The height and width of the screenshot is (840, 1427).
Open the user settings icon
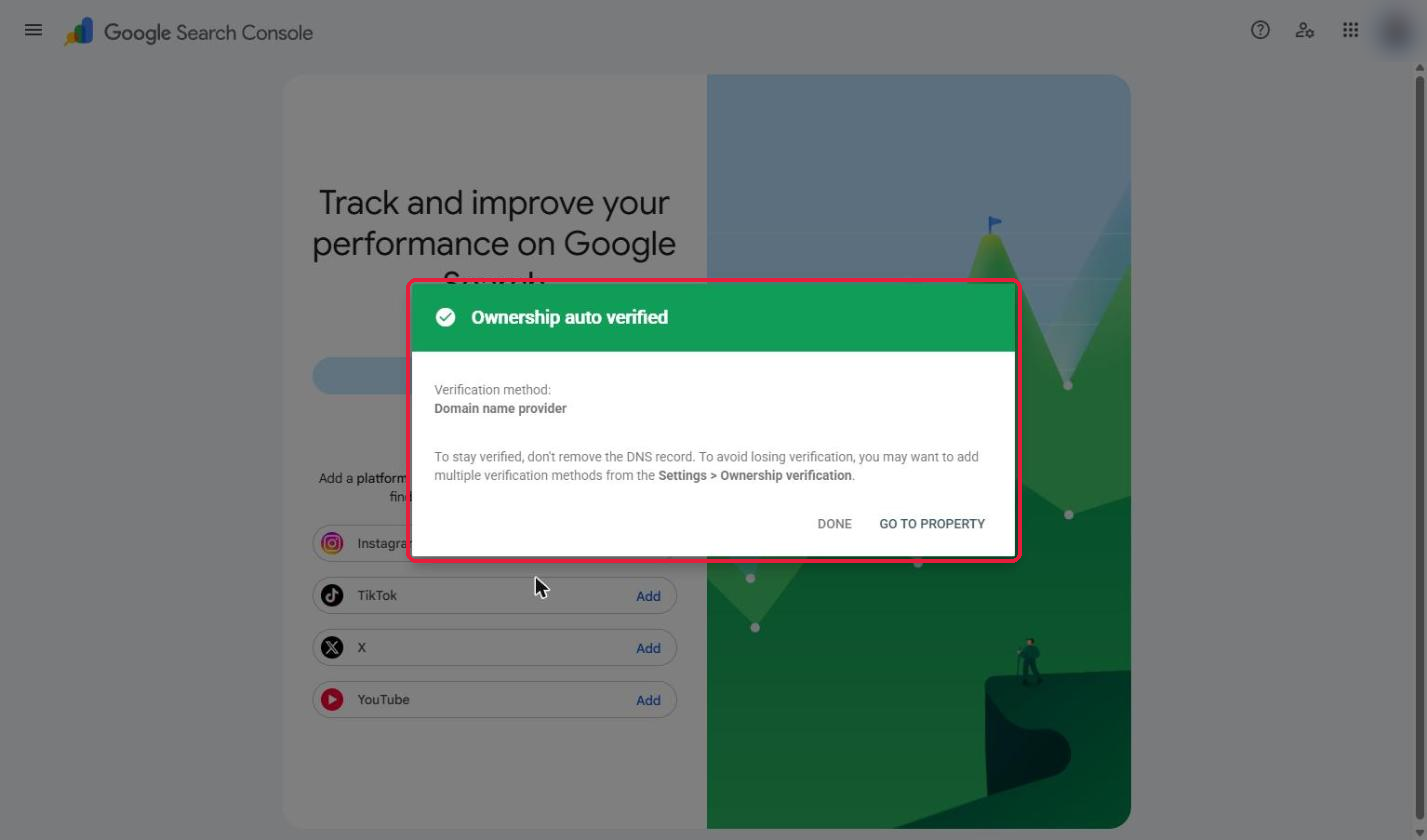tap(1305, 30)
